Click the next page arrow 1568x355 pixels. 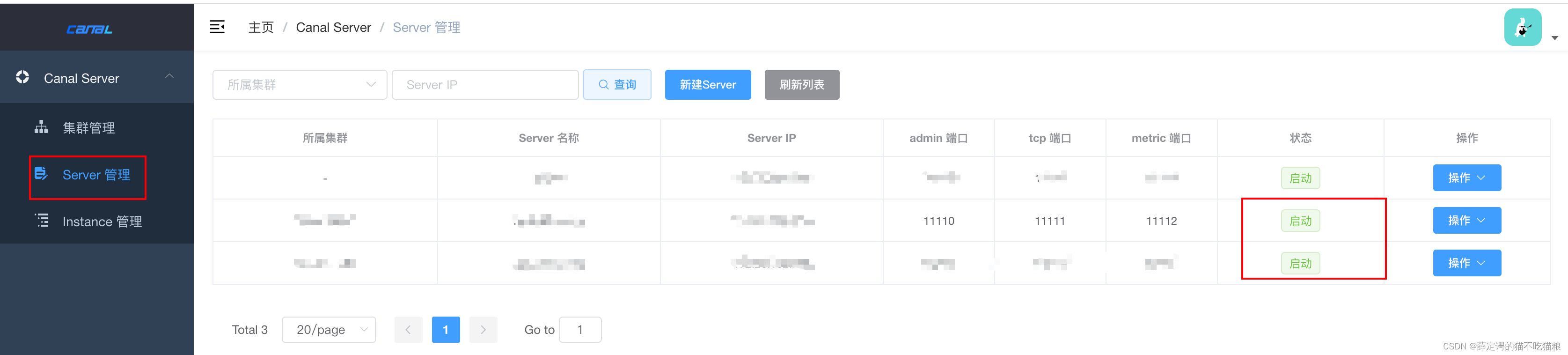(x=484, y=329)
